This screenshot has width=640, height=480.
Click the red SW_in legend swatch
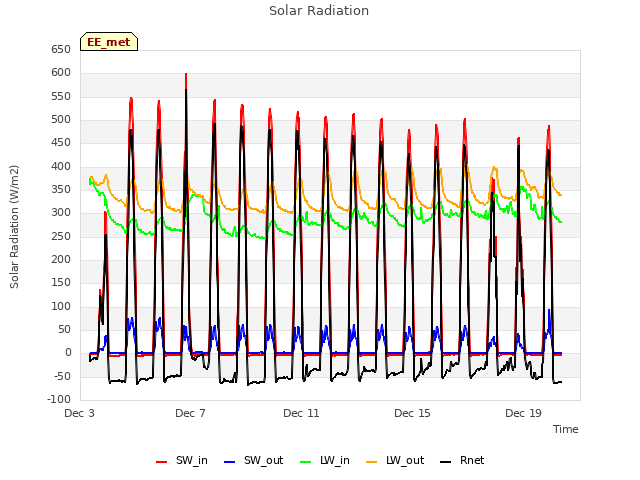162,462
